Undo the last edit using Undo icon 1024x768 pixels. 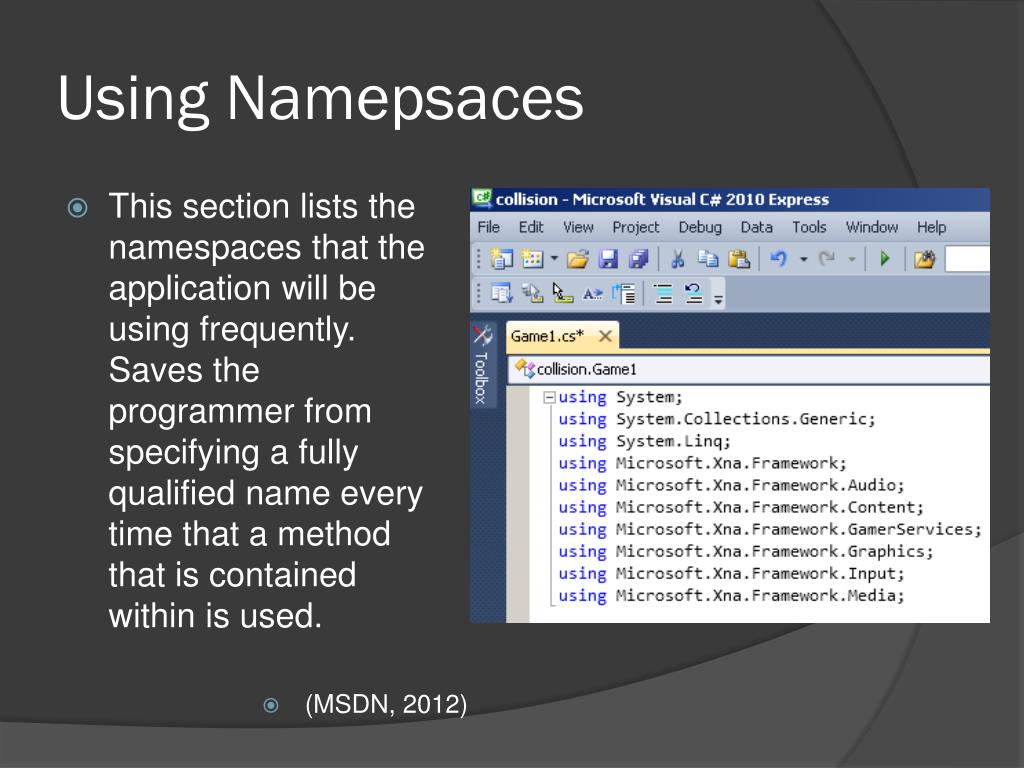778,259
